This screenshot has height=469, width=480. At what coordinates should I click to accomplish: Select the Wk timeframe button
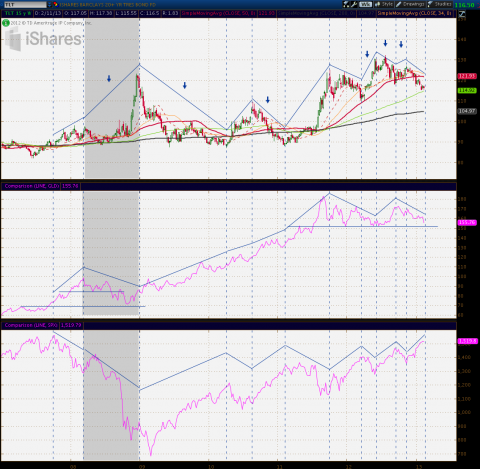(365, 4)
